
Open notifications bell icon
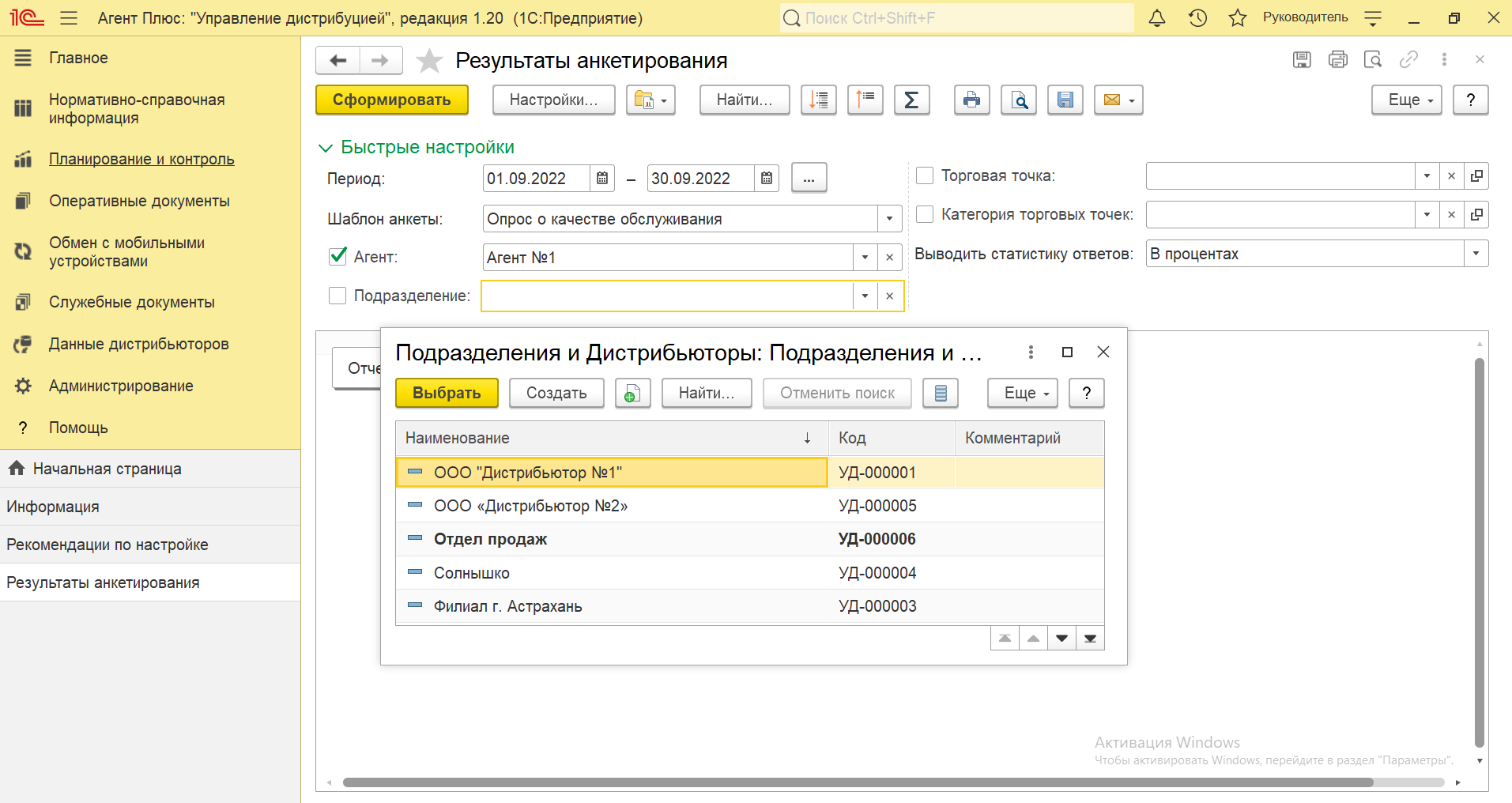(1157, 18)
